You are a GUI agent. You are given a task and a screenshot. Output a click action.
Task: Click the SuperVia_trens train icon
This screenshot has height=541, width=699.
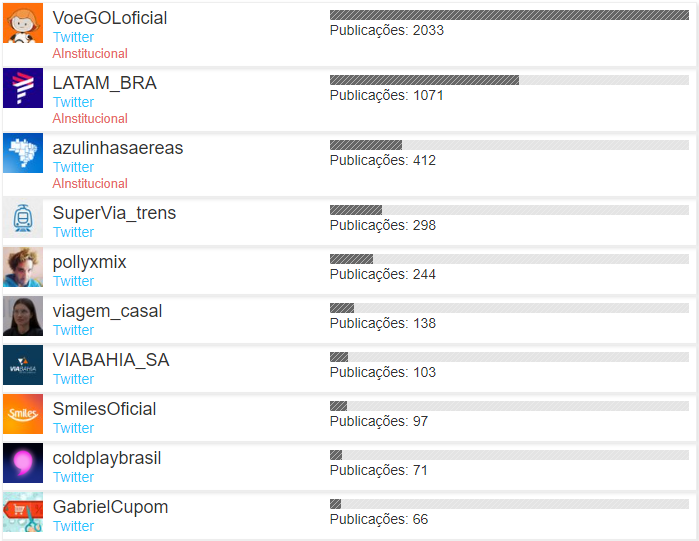(x=23, y=218)
